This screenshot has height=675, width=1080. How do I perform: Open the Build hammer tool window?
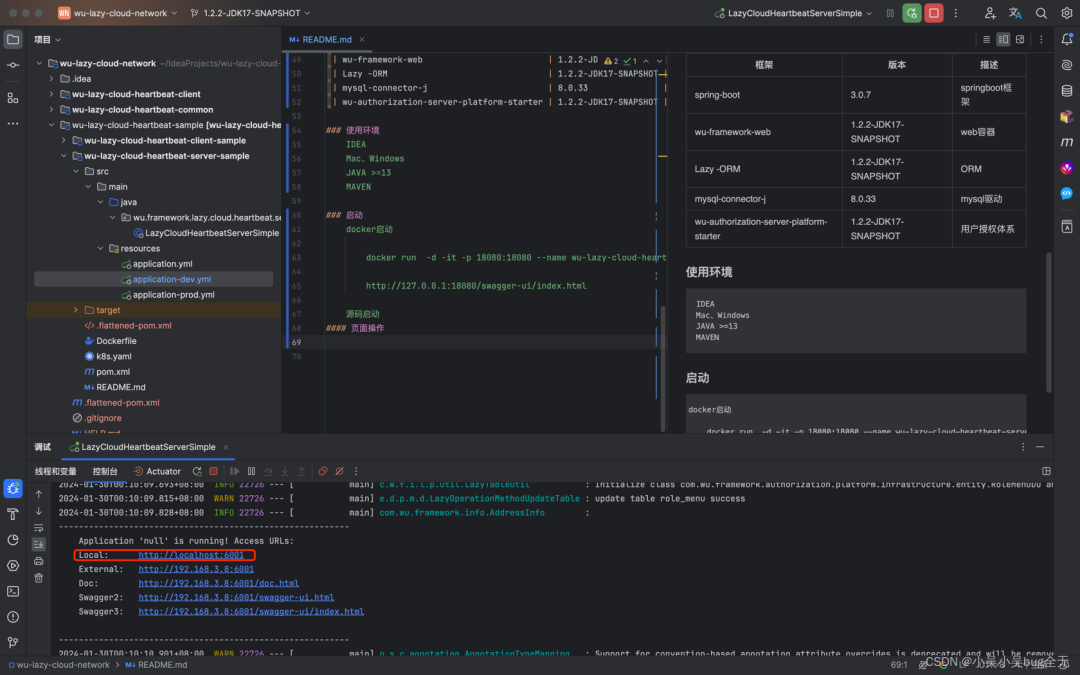pyautogui.click(x=12, y=514)
